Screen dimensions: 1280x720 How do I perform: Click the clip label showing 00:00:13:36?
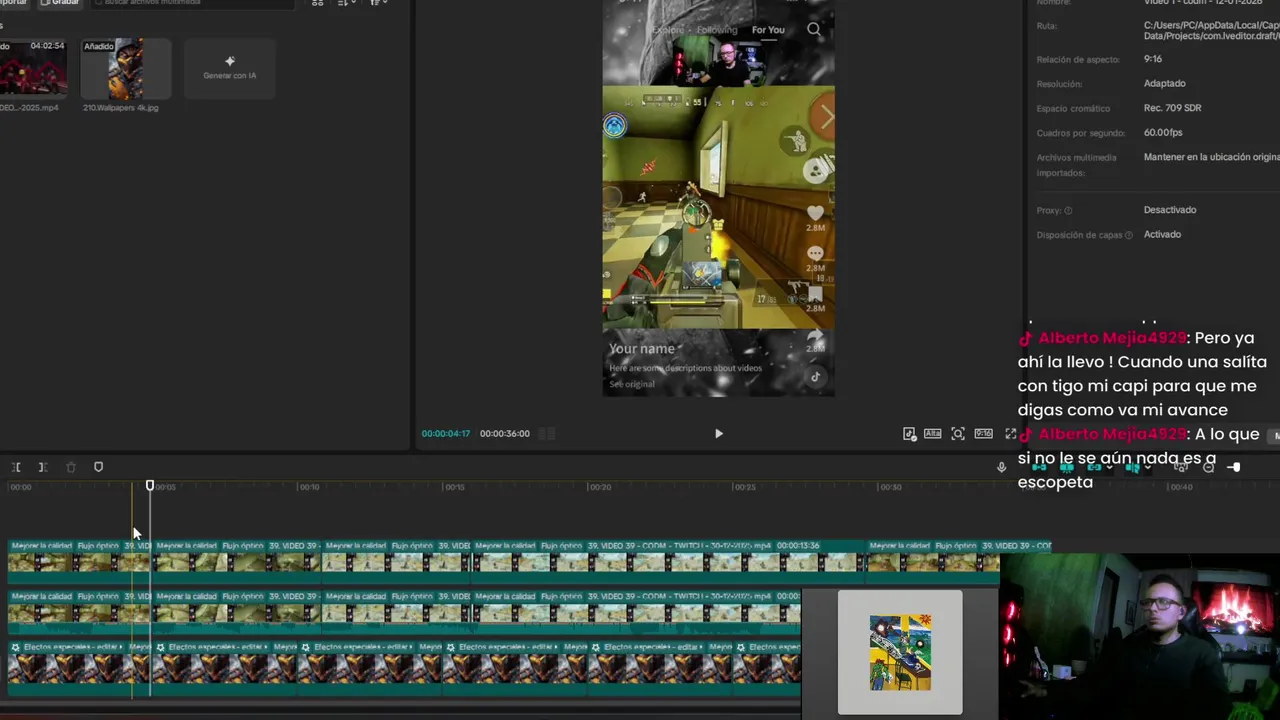[x=798, y=546]
